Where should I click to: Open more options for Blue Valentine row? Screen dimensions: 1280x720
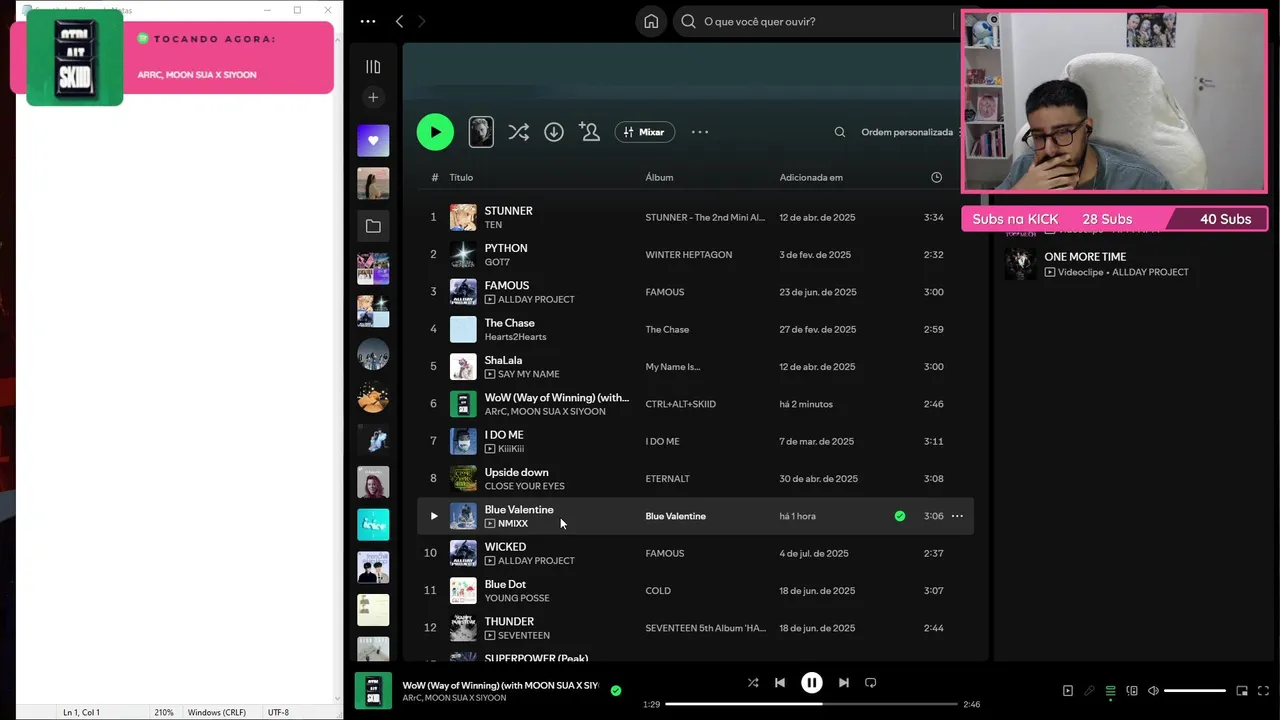tap(957, 516)
